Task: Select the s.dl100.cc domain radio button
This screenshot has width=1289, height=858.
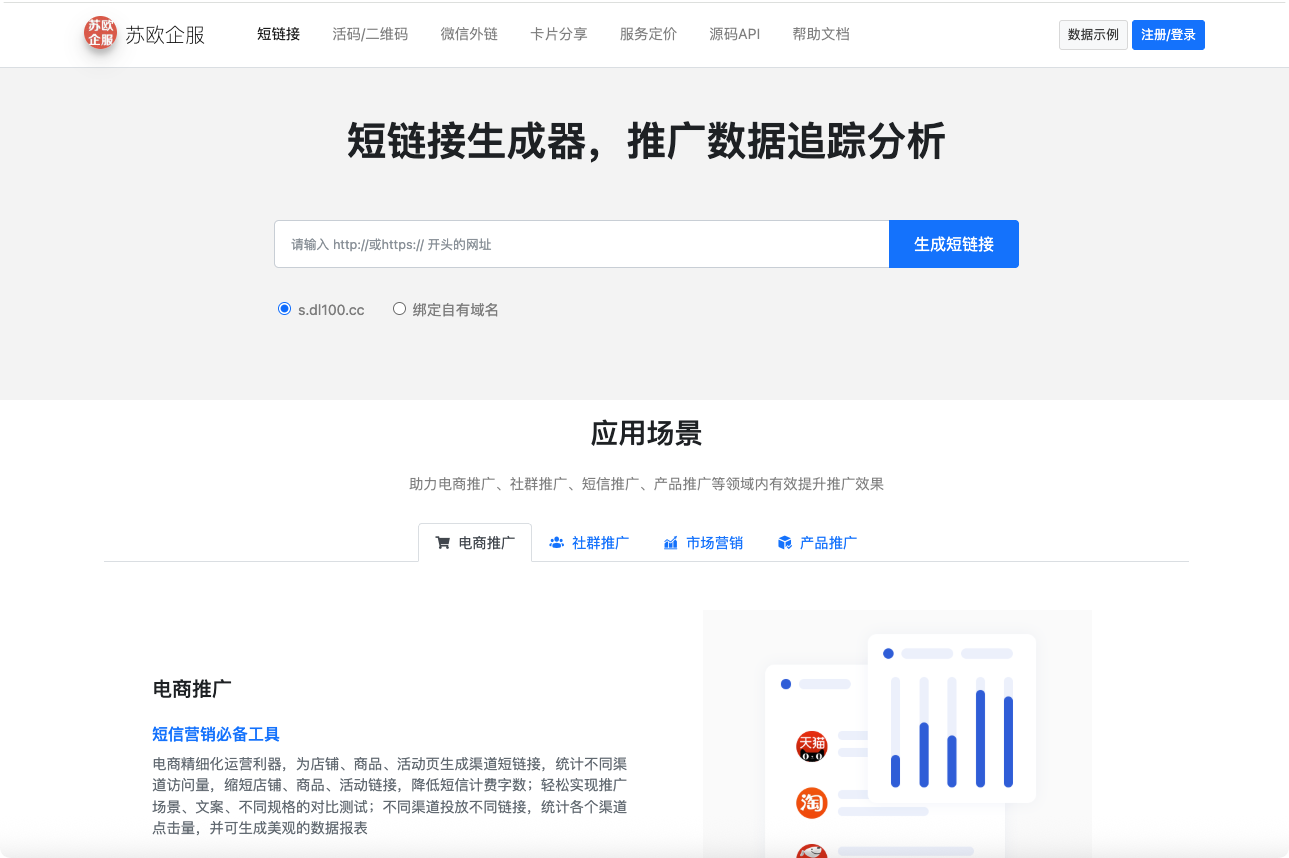Action: [284, 309]
